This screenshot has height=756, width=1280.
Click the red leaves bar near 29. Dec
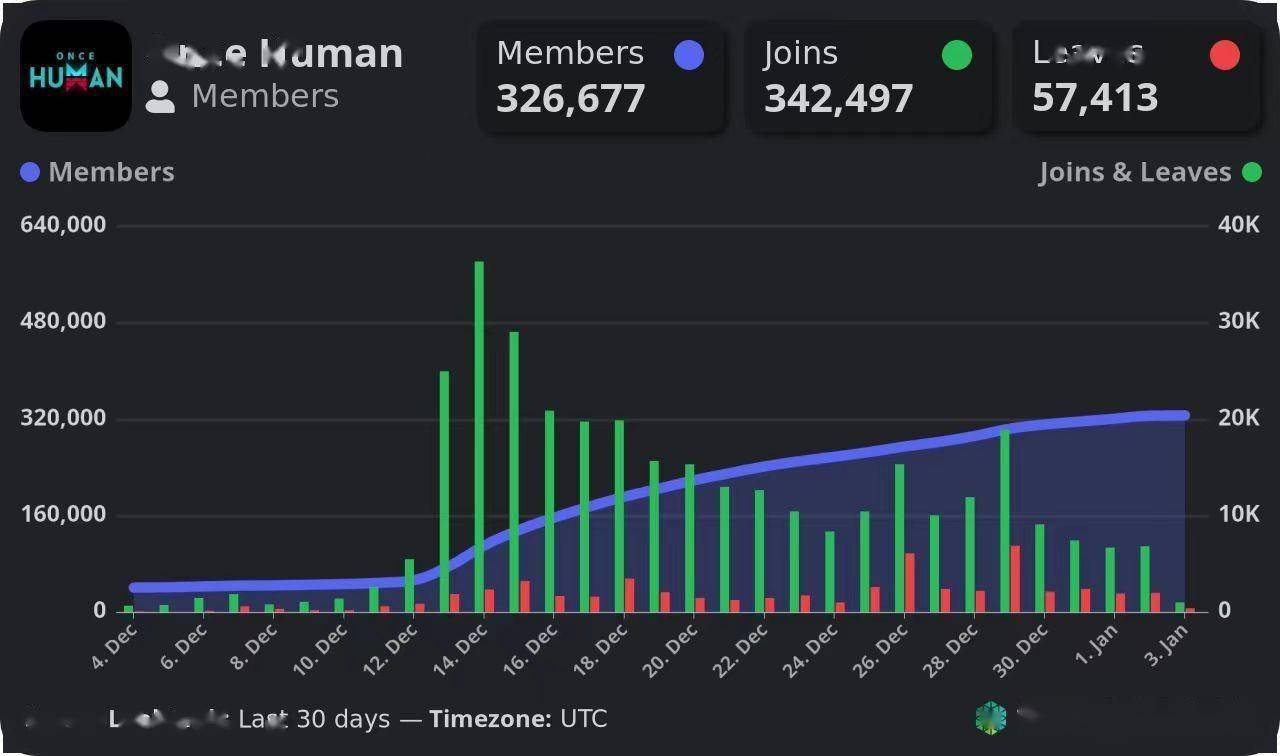[x=1015, y=577]
